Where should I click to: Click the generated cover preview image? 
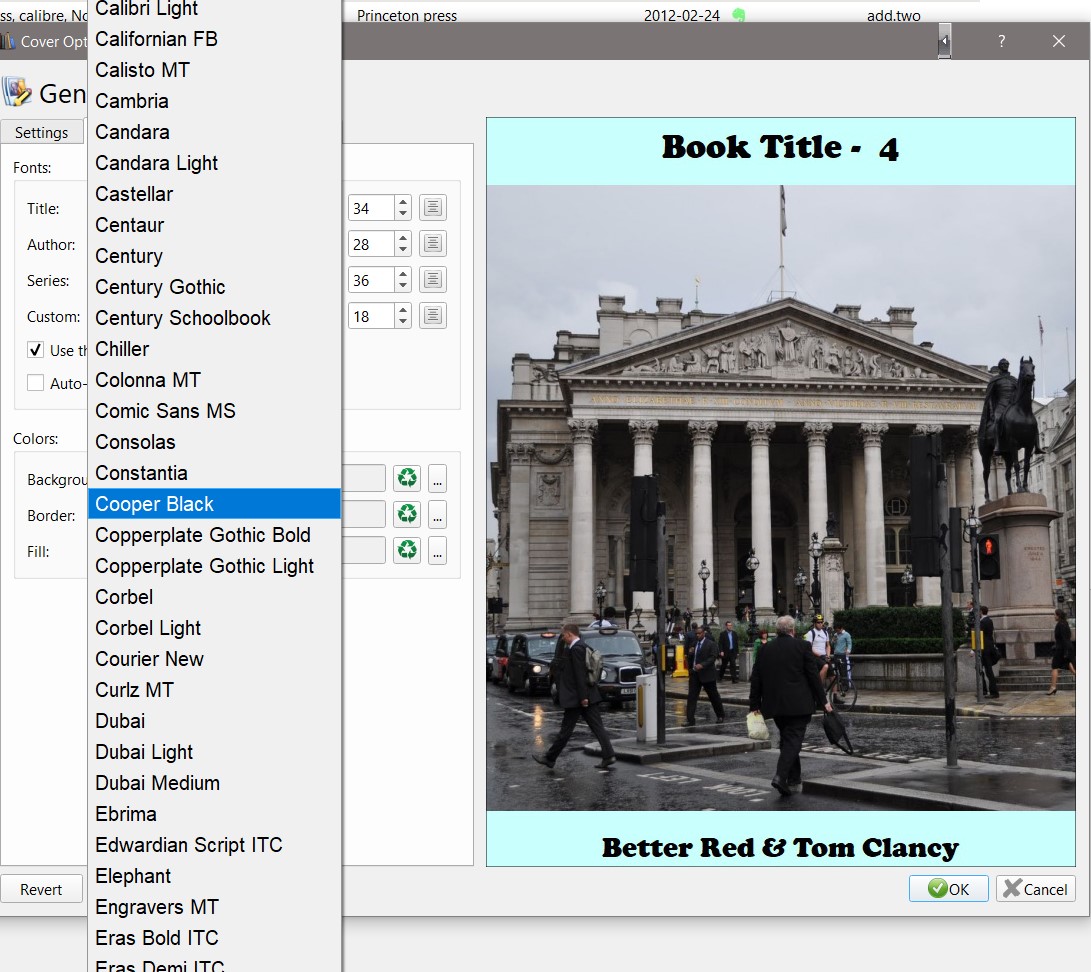[x=781, y=492]
